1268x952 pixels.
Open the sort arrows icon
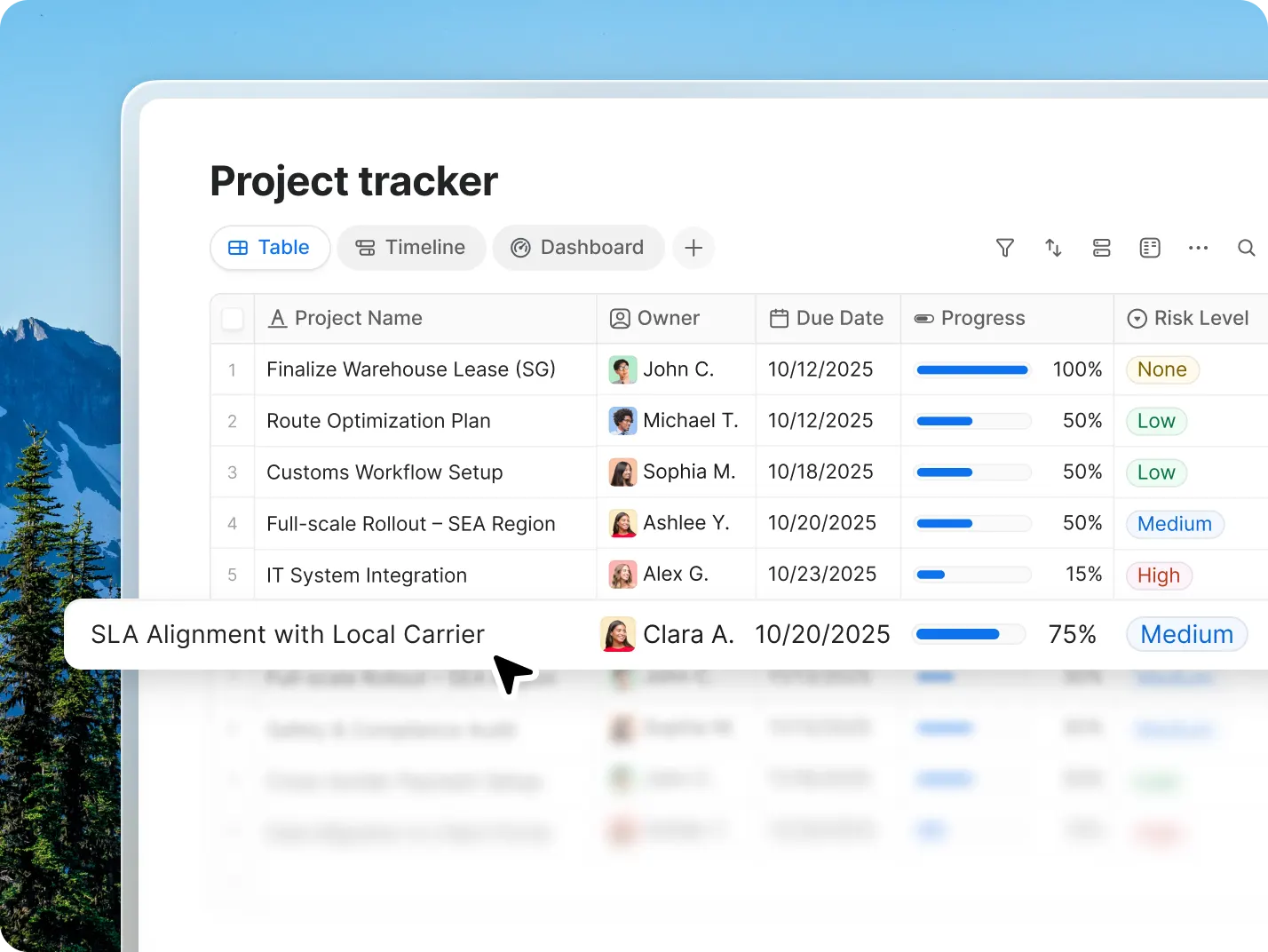tap(1053, 248)
